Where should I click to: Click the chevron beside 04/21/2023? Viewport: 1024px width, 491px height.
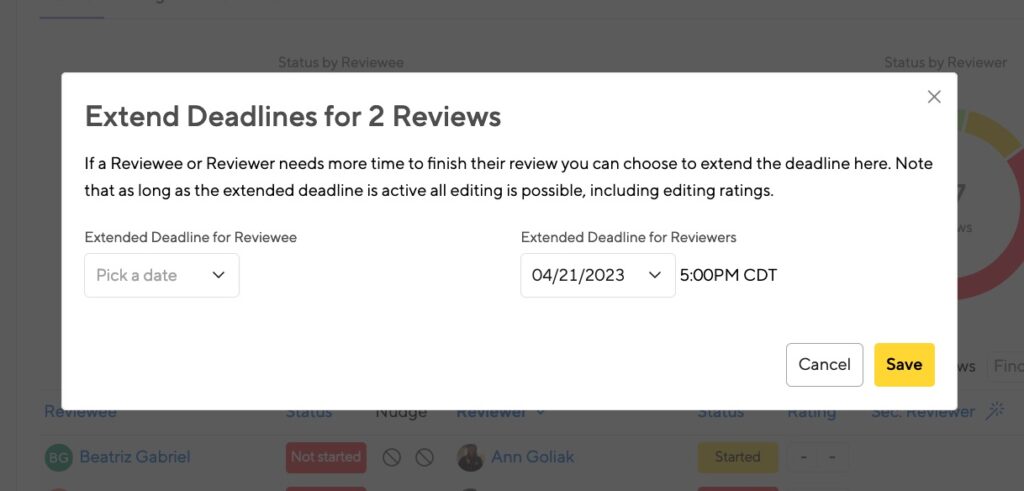(x=654, y=276)
